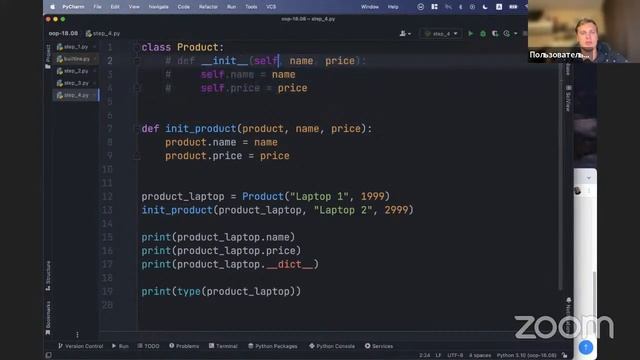
Task: Open the Tools menu
Action: pyautogui.click(x=251, y=7)
